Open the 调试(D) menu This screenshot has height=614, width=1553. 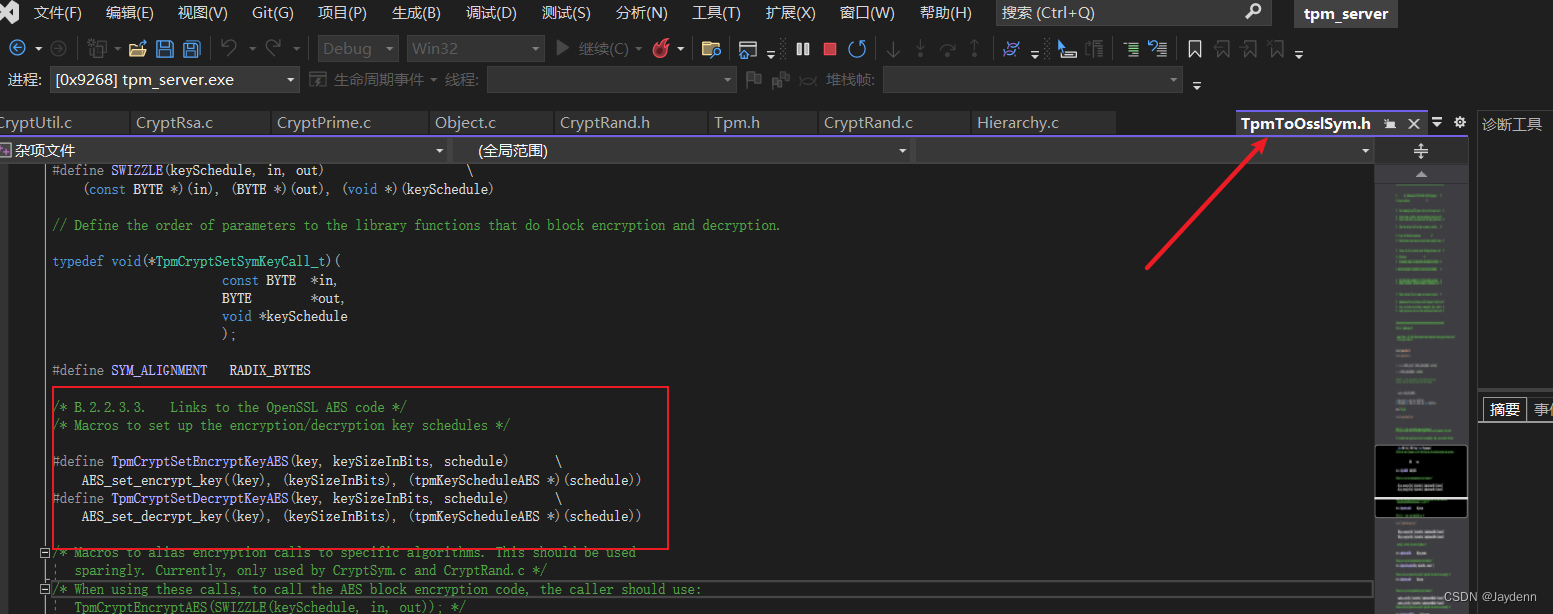click(x=491, y=13)
